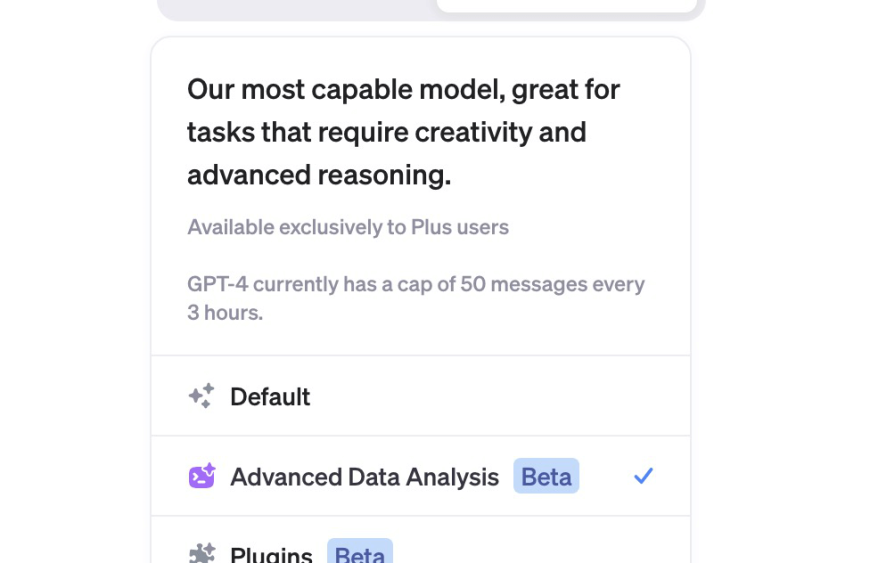Screen dimensions: 870x563
Task: Click 'tasks that require creativity and' heading line
Action: [387, 133]
